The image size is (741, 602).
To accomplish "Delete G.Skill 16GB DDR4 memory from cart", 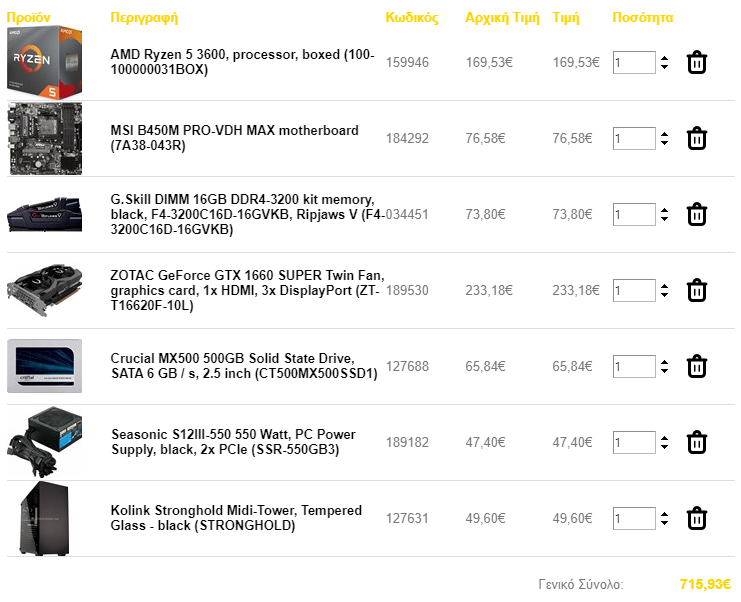I will [697, 215].
